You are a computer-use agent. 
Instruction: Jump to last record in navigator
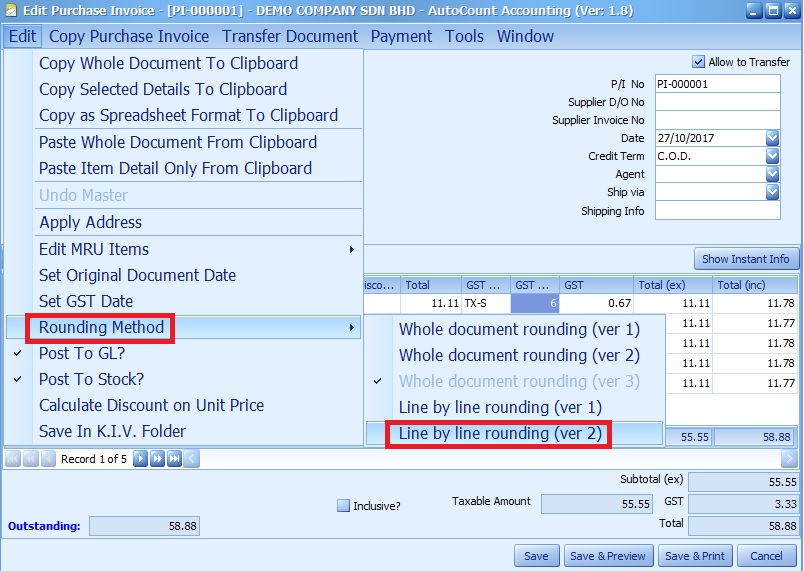pyautogui.click(x=174, y=459)
